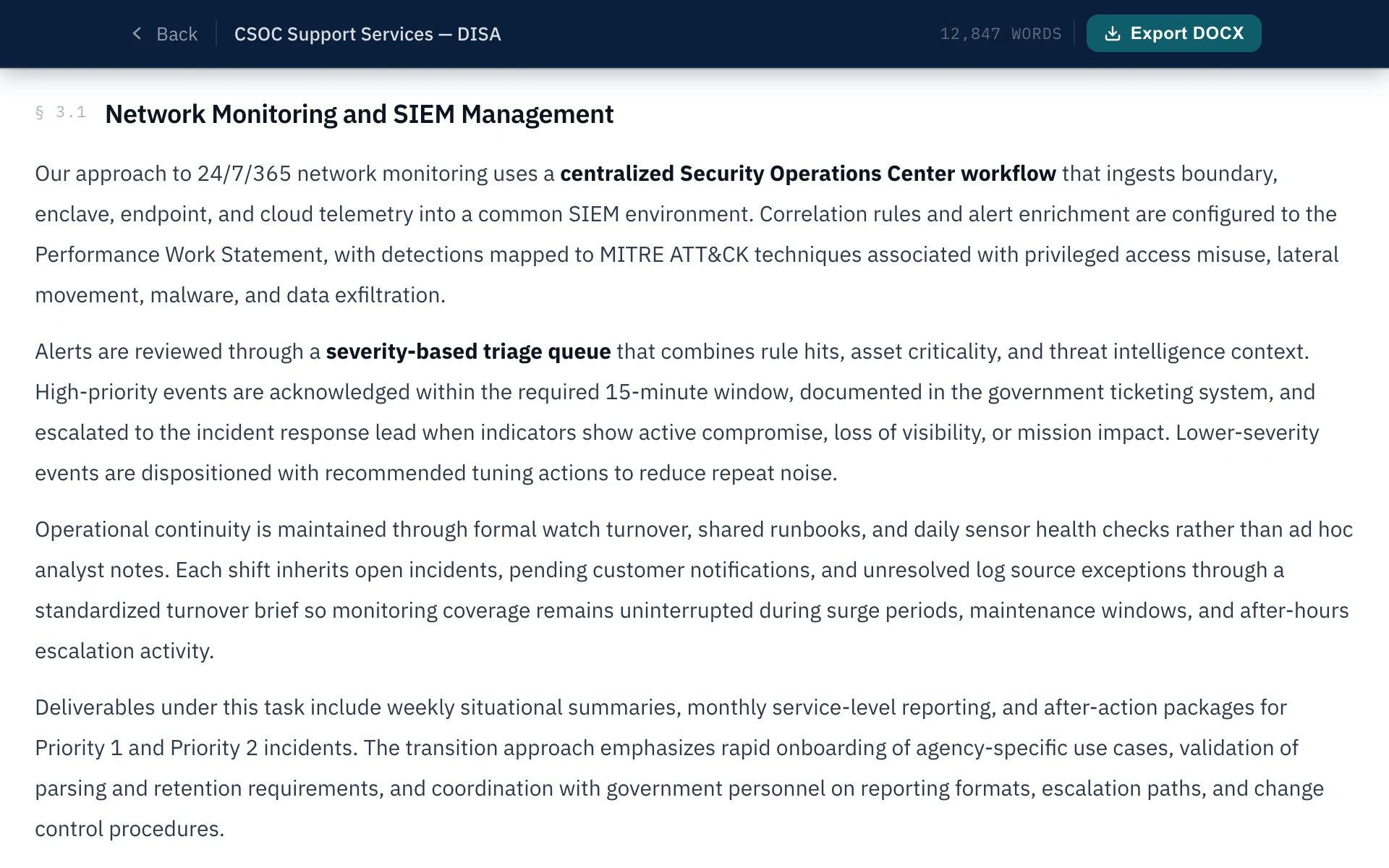
Task: Click the 12,847 WORDS counter
Action: (x=1001, y=33)
